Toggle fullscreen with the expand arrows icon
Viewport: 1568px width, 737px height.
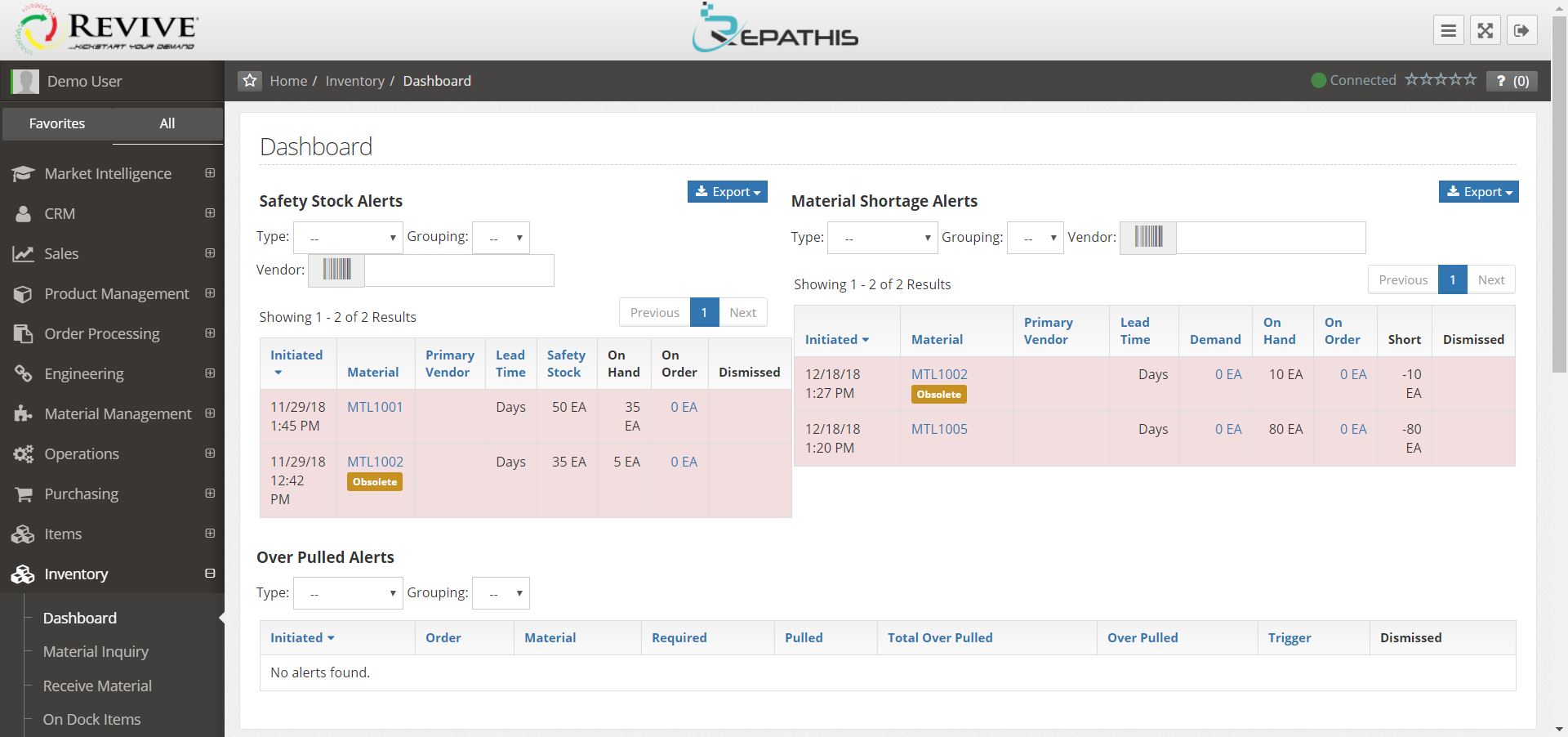coord(1486,30)
